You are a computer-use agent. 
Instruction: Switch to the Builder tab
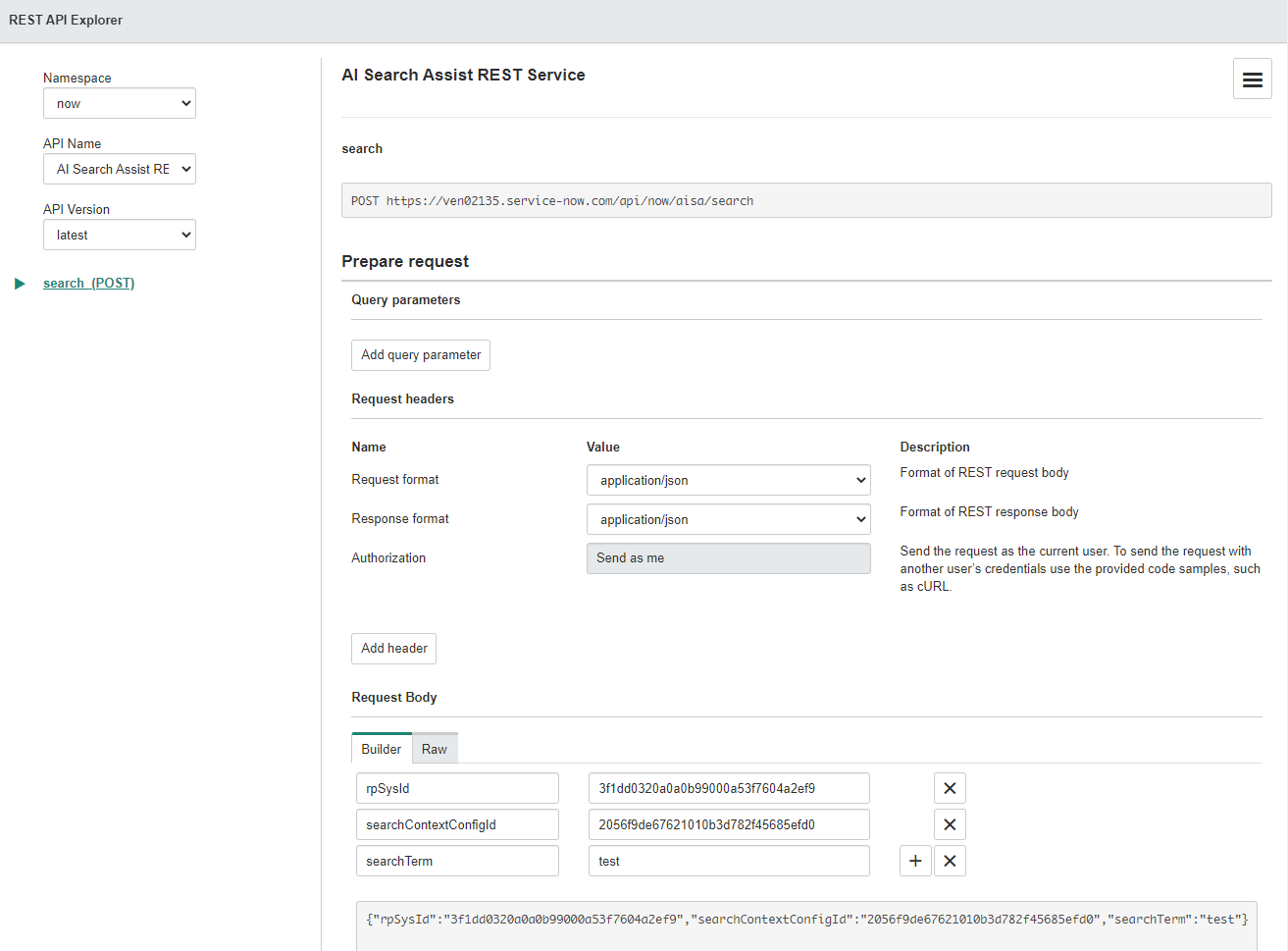coord(382,749)
